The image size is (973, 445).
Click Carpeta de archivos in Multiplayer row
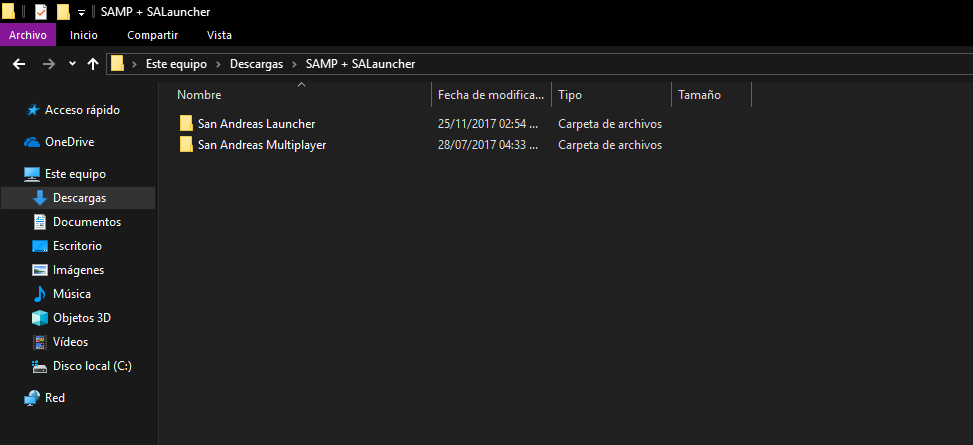(610, 145)
